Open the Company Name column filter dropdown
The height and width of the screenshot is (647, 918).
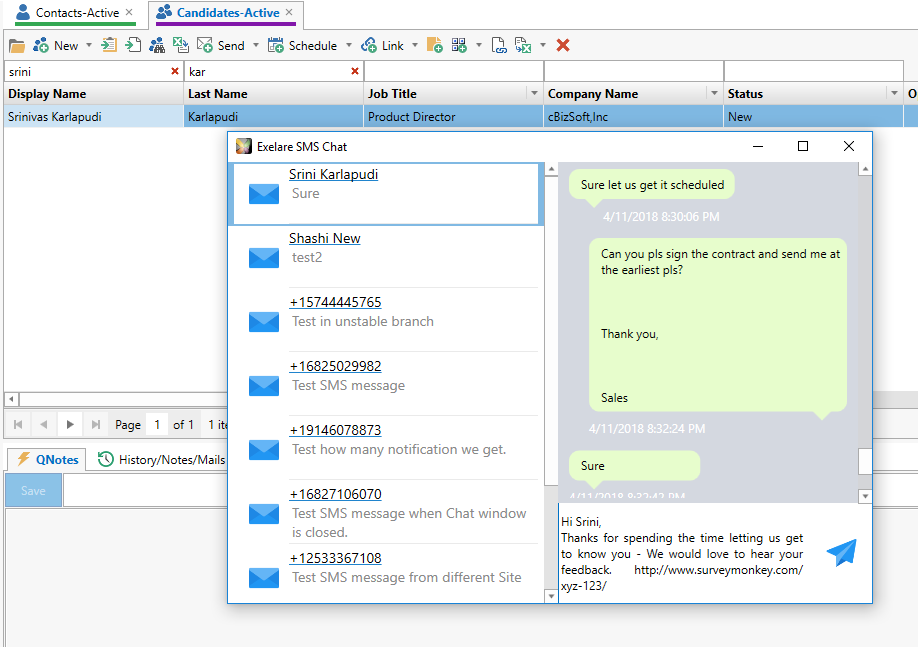[x=714, y=93]
